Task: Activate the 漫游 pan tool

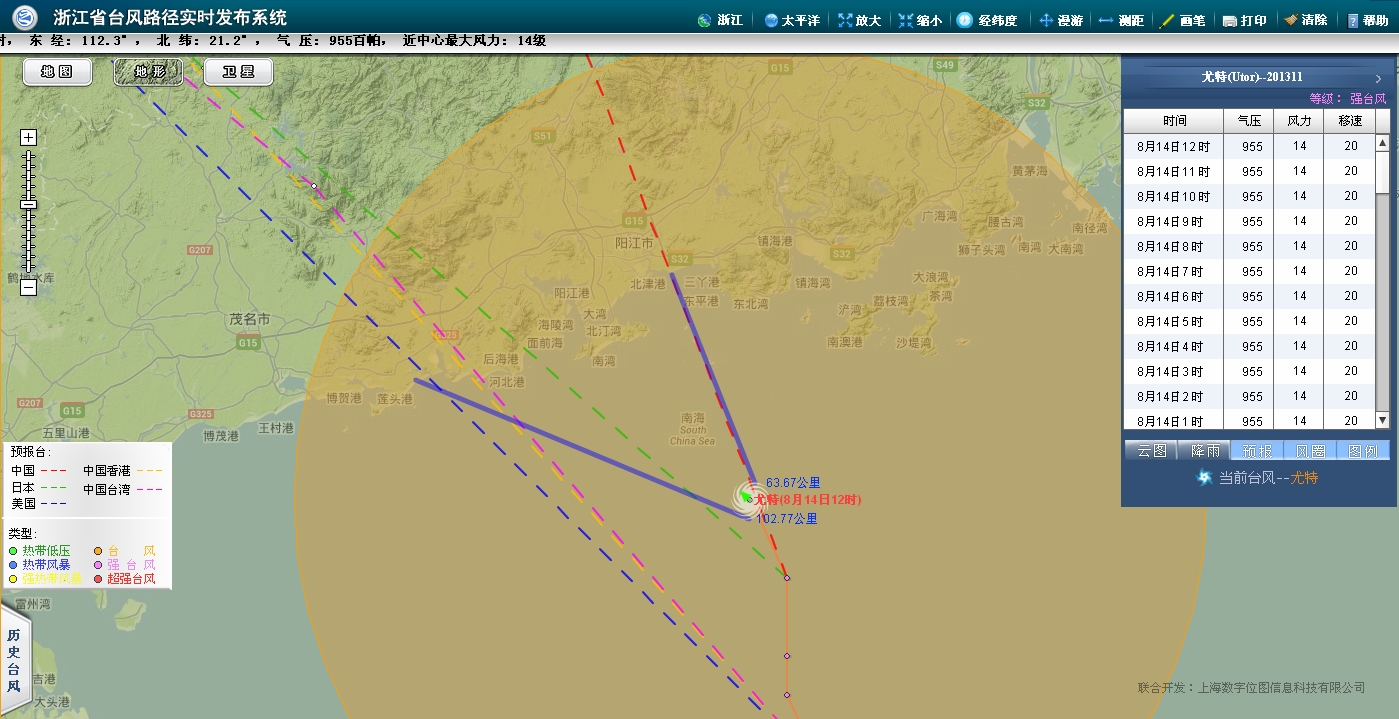Action: point(1061,20)
